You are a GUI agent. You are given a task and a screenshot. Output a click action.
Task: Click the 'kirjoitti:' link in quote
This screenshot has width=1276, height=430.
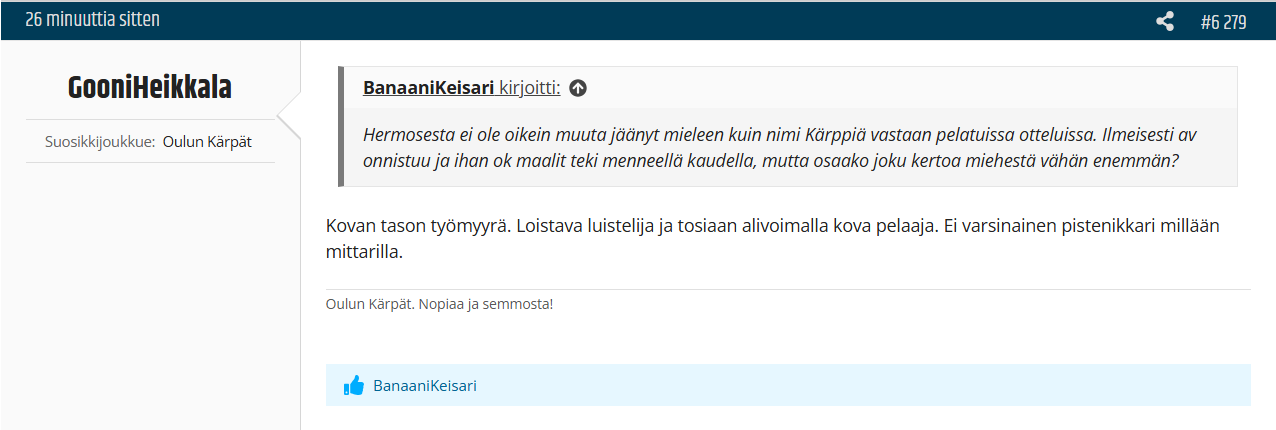[529, 88]
